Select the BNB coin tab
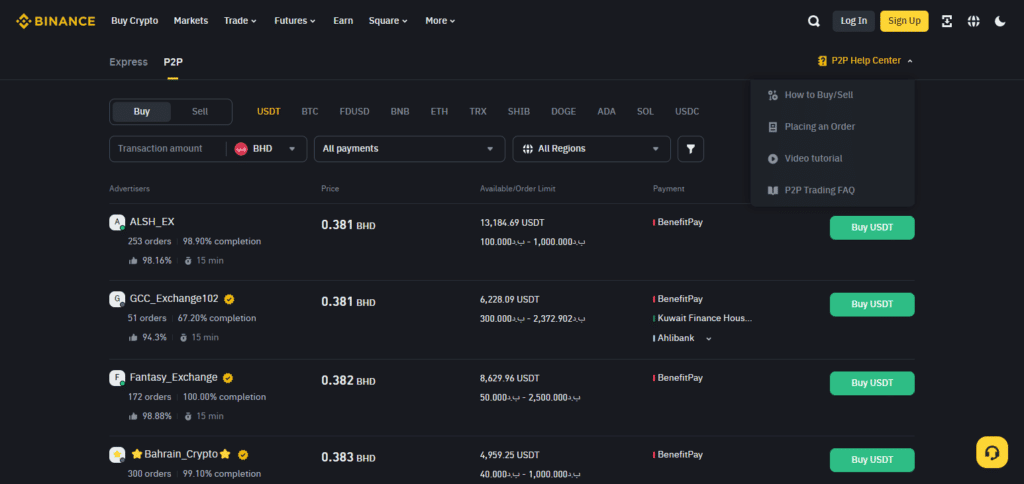The height and width of the screenshot is (484, 1024). click(400, 112)
